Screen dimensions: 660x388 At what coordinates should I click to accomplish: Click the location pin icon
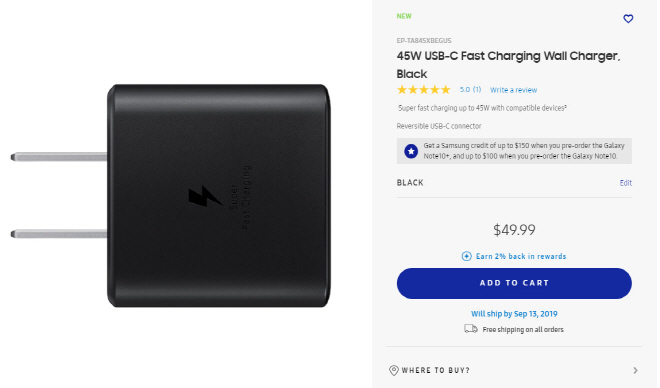tap(393, 370)
